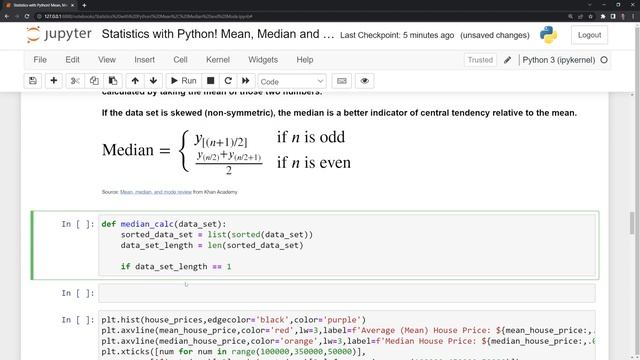Copy selected cells icon

(94, 81)
